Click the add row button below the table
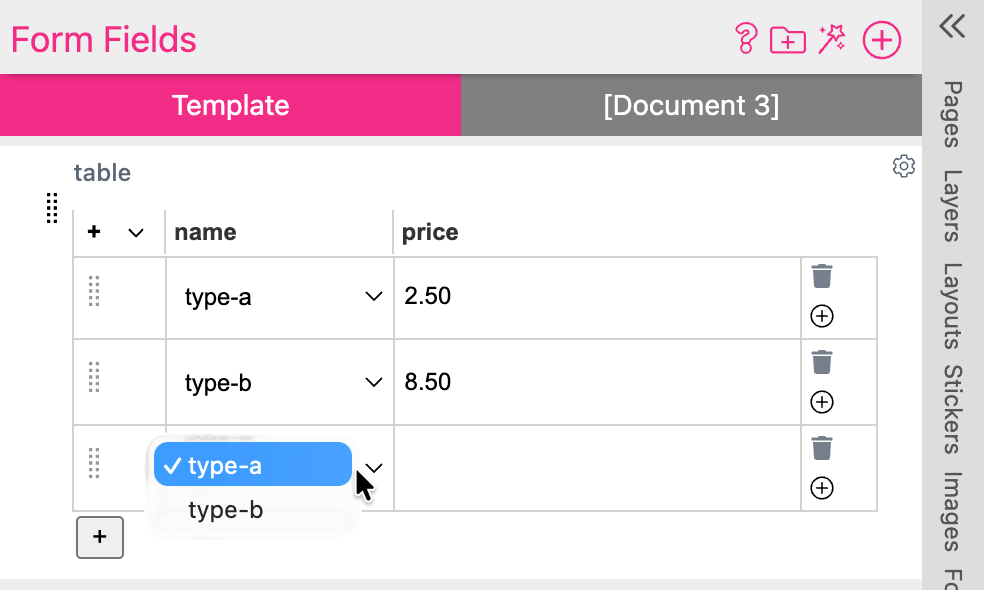This screenshot has width=984, height=590. (100, 537)
